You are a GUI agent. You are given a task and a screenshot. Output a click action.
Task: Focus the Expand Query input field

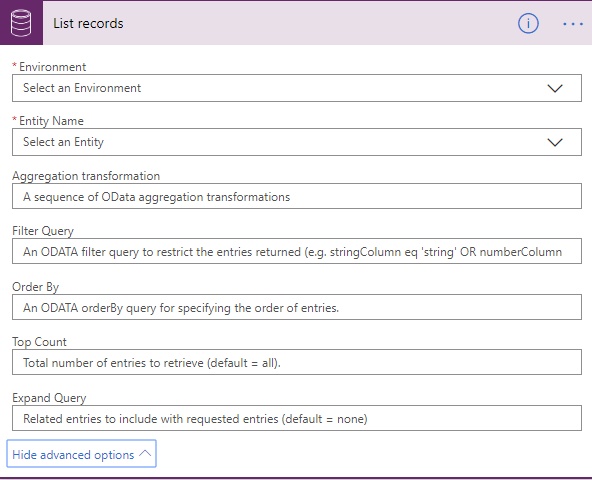pos(297,418)
